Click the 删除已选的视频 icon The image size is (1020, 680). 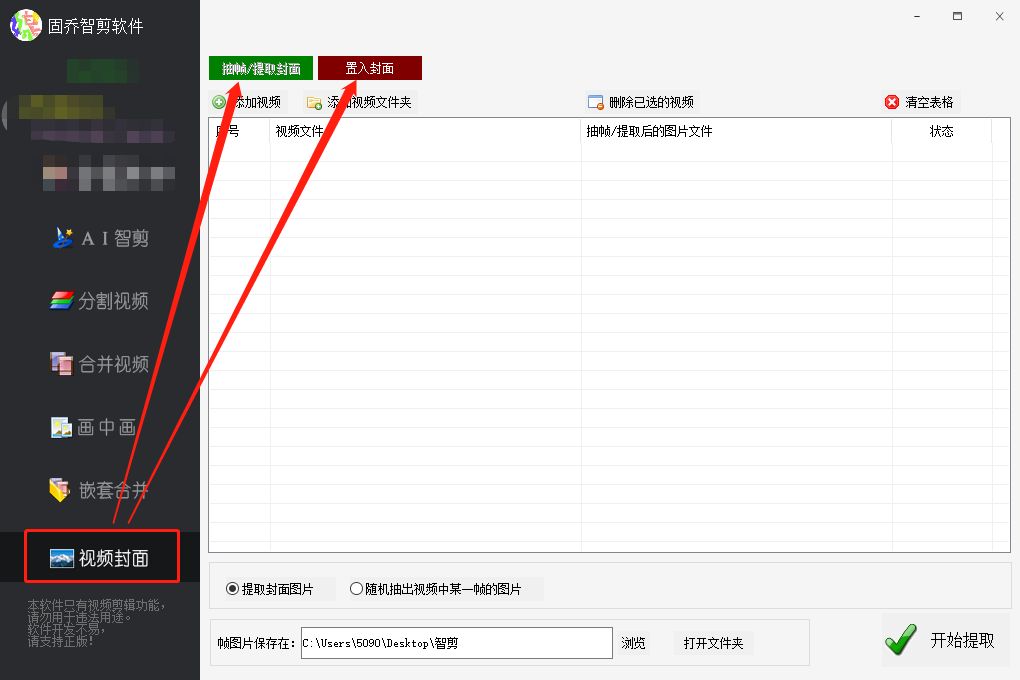click(x=596, y=102)
